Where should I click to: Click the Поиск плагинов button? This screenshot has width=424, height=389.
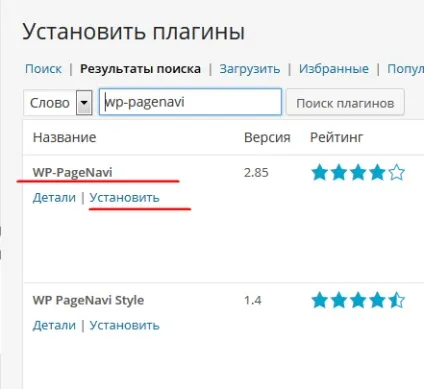[345, 103]
